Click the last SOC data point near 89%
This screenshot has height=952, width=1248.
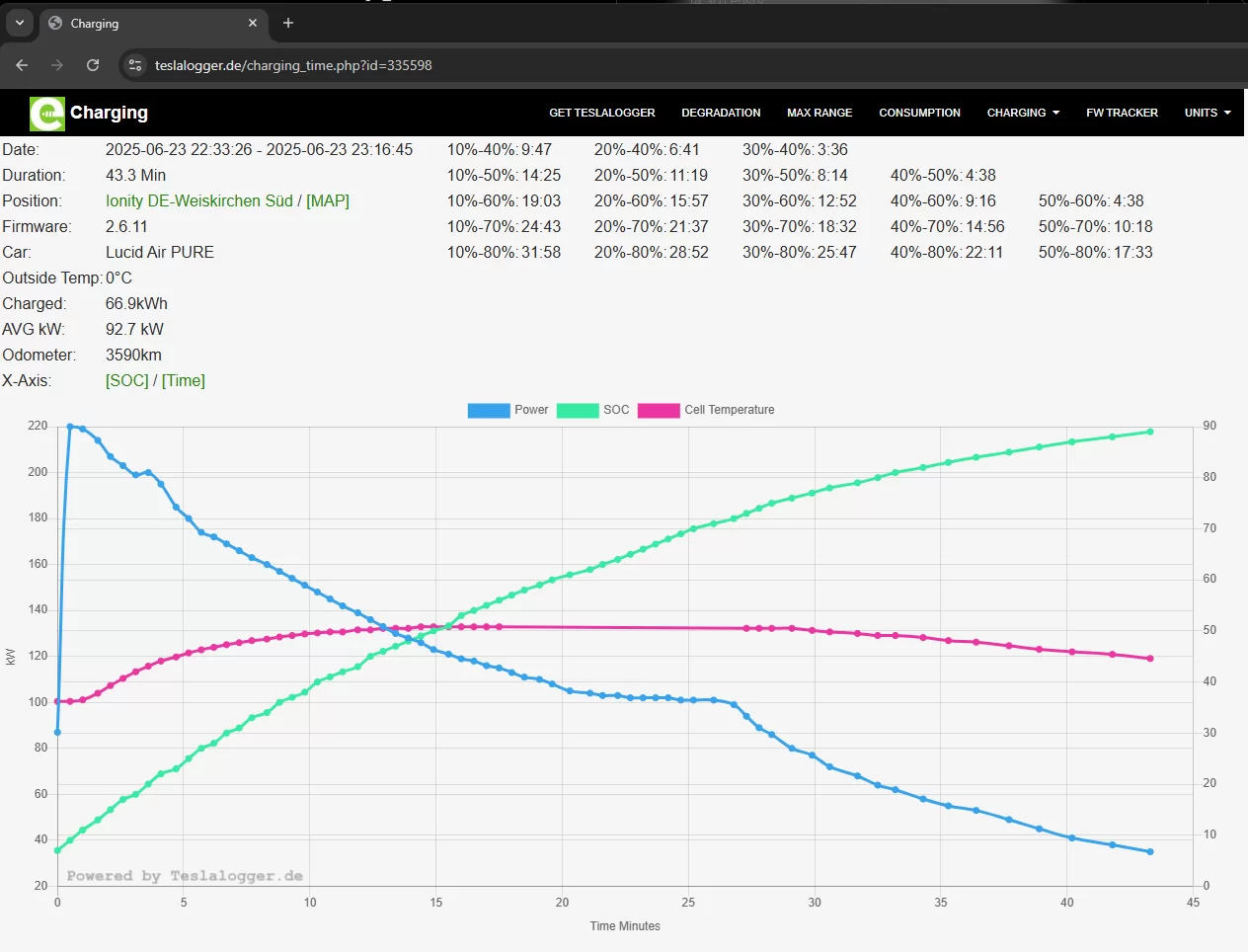point(1150,432)
